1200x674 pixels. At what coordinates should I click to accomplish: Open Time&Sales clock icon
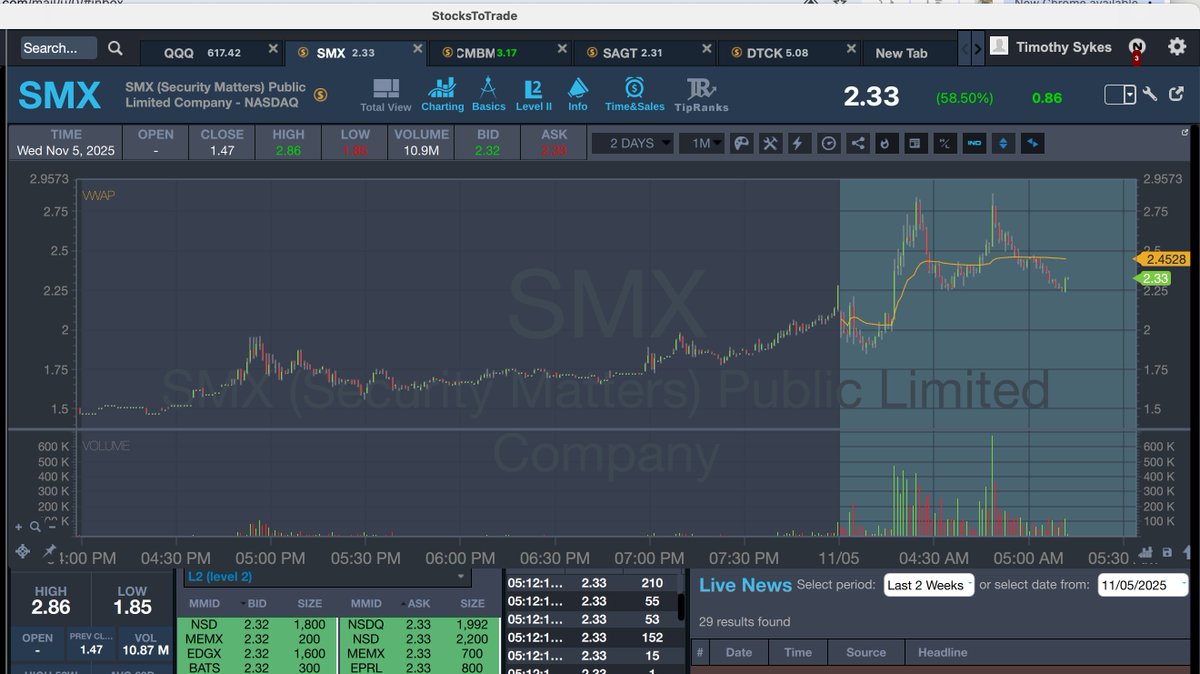click(x=634, y=95)
